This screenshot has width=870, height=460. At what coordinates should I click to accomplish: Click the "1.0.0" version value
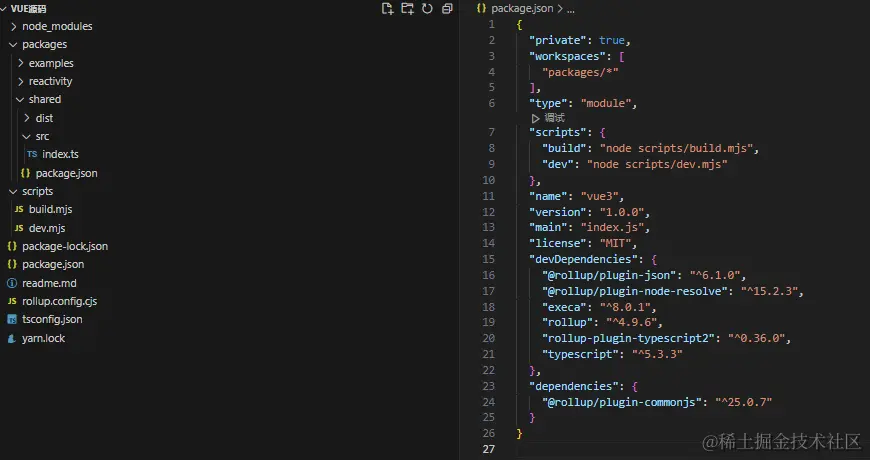pos(622,212)
